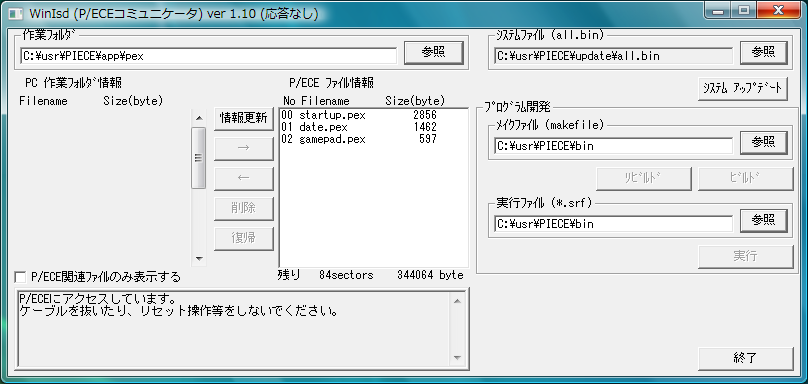Browse for the 実行ファイル *.srf file
This screenshot has width=808, height=384.
pos(764,221)
